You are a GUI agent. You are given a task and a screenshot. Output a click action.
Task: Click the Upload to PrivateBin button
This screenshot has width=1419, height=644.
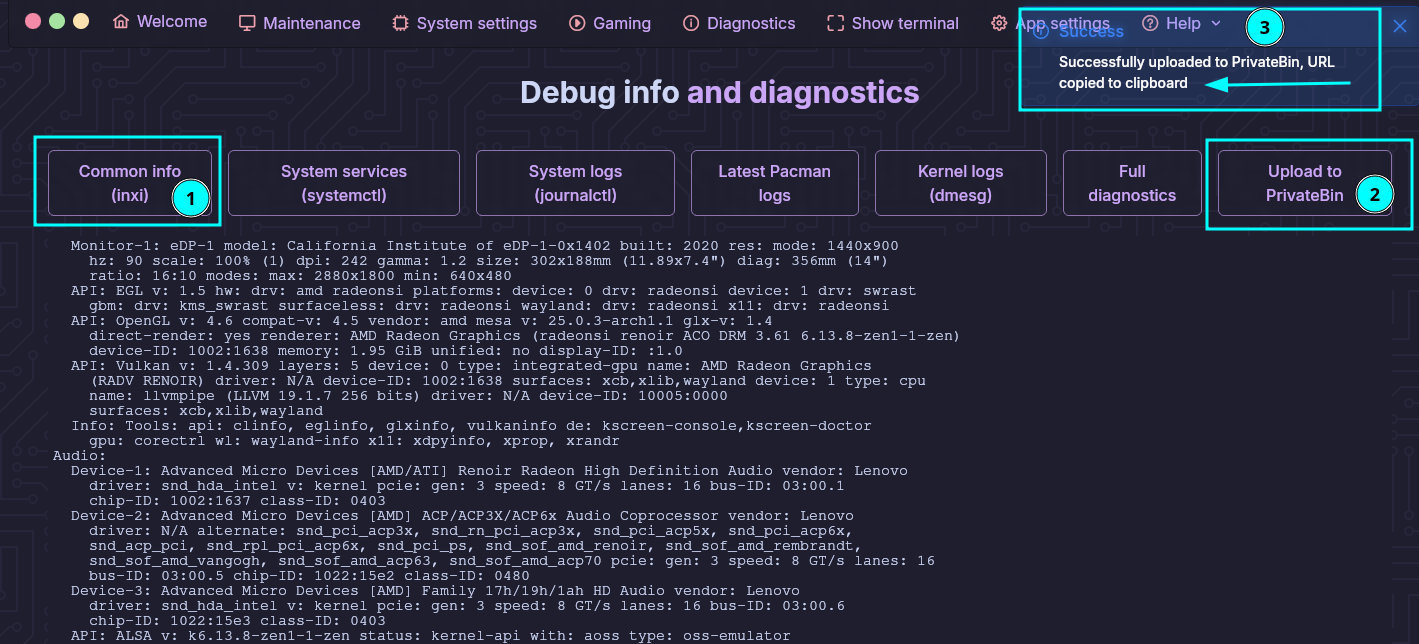click(1305, 183)
